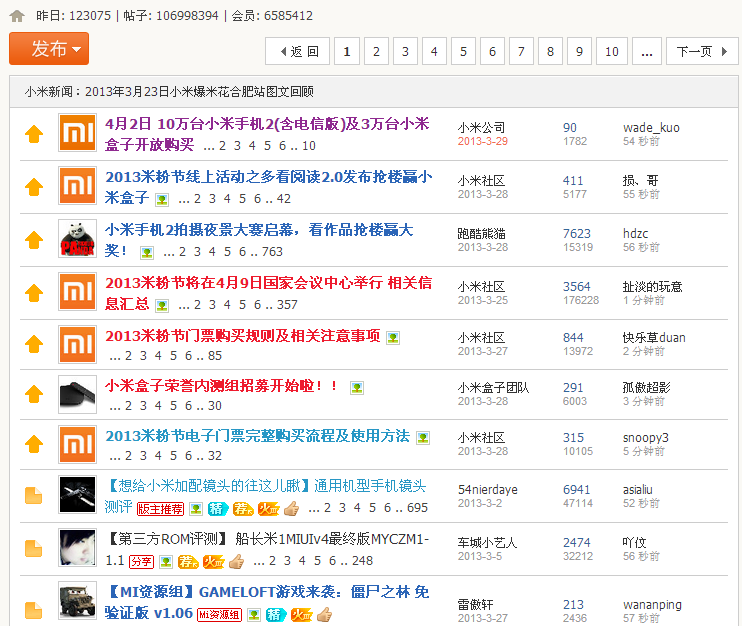This screenshot has height=626, width=742.
Task: Open thread 小米手机2拍摄夜景大赛启幕
Action: [x=259, y=240]
